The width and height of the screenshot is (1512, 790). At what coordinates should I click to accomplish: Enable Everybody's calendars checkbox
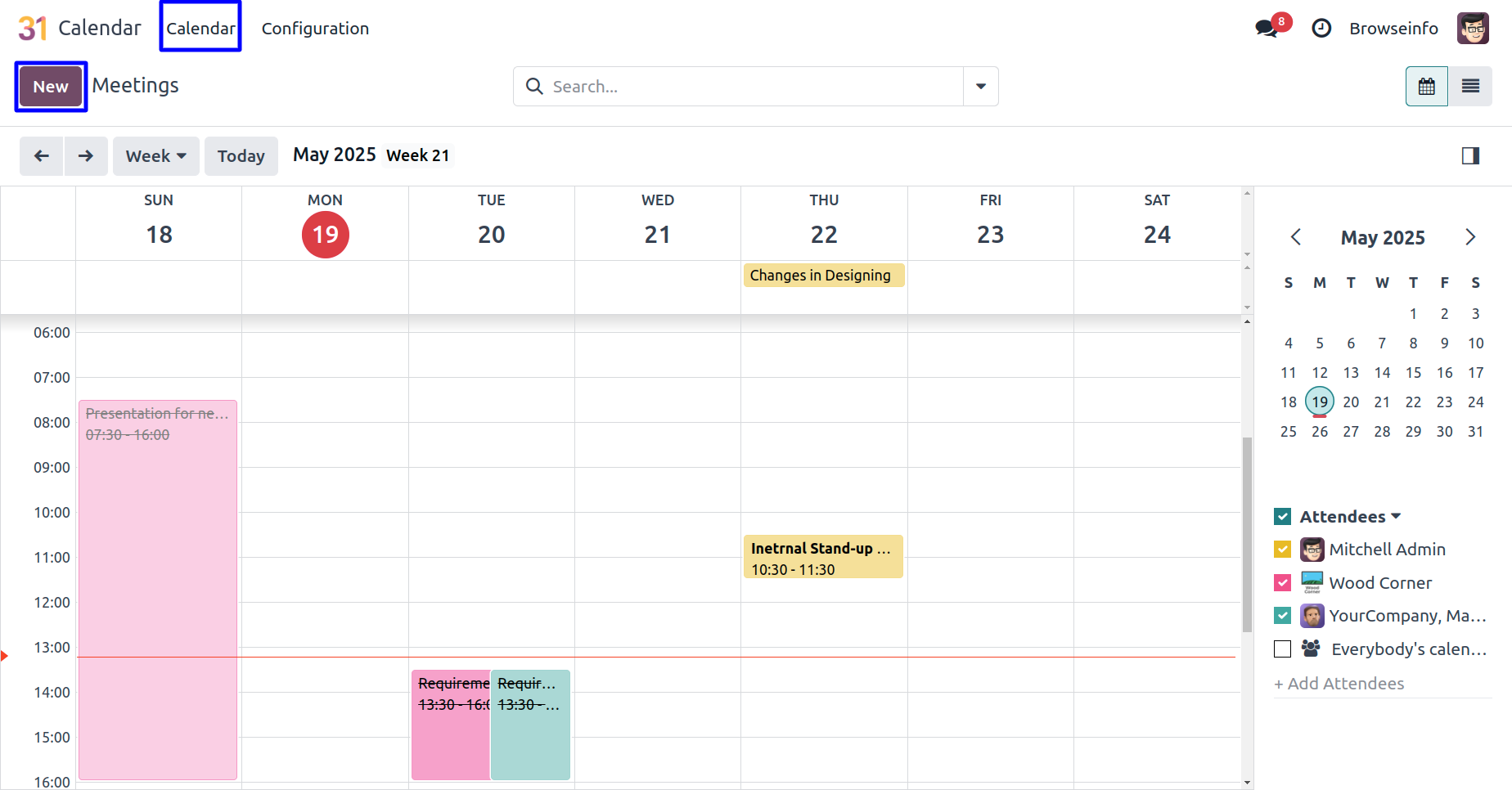1282,649
